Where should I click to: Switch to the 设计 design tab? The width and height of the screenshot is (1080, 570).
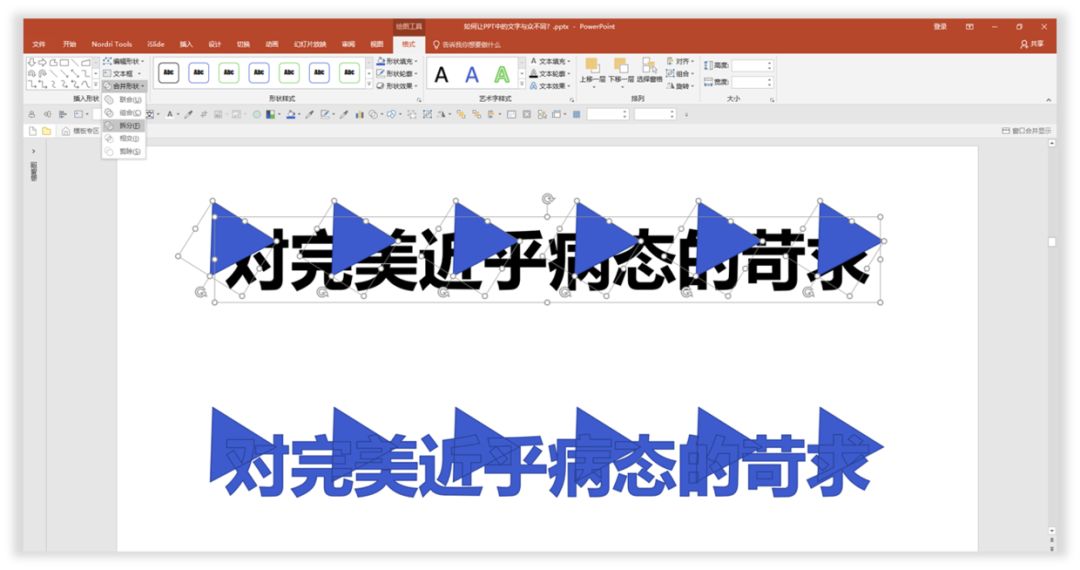click(215, 44)
